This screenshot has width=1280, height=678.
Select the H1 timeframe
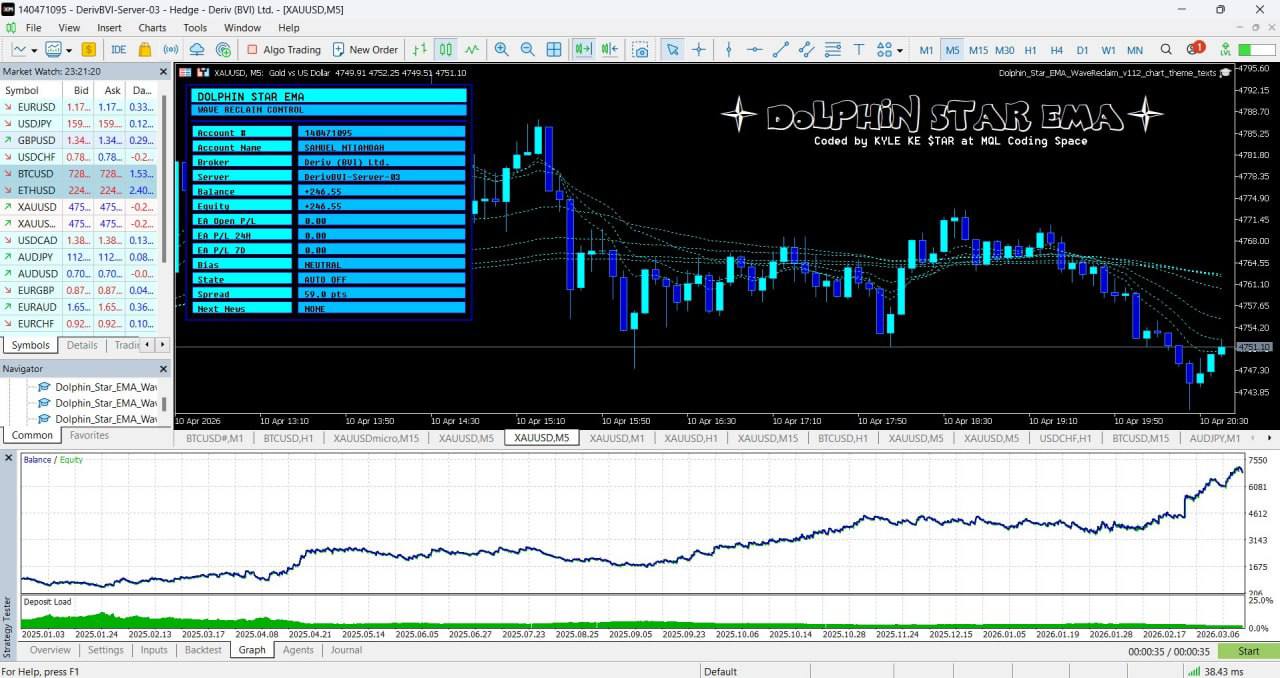point(1031,49)
